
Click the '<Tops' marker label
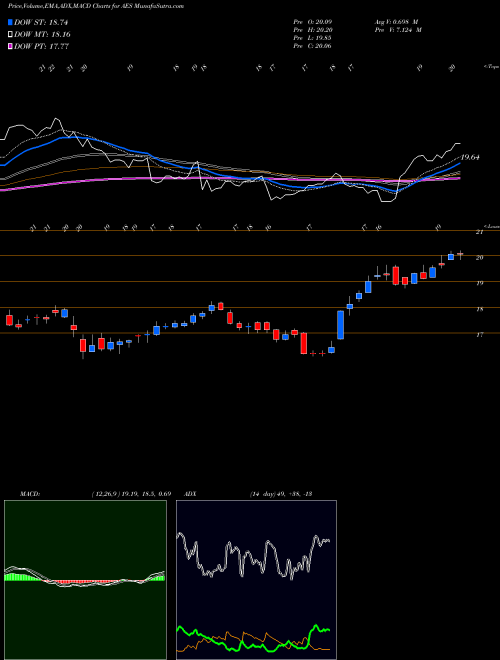[x=491, y=67]
